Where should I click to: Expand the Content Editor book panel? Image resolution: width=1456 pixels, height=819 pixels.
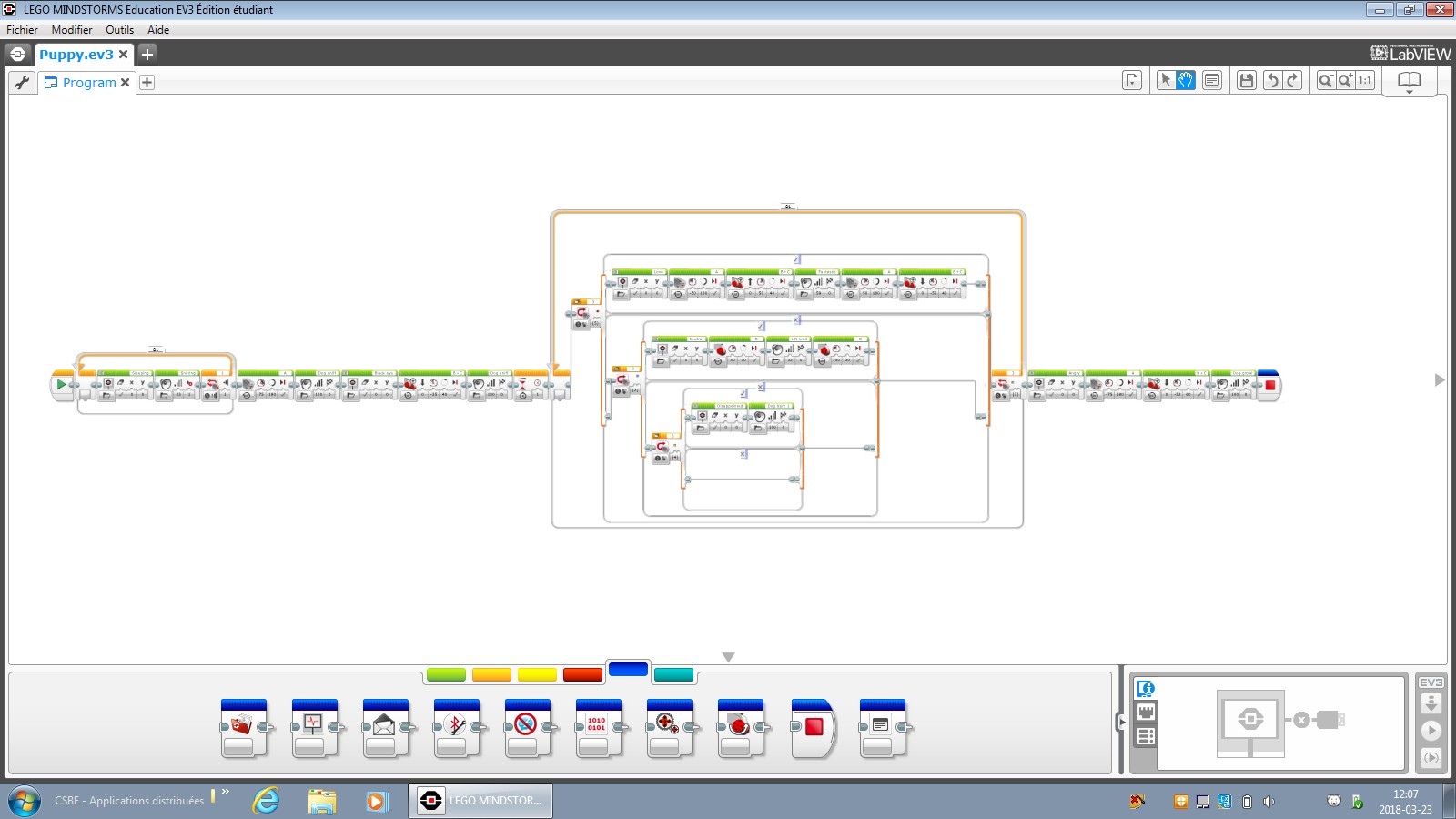[1409, 81]
